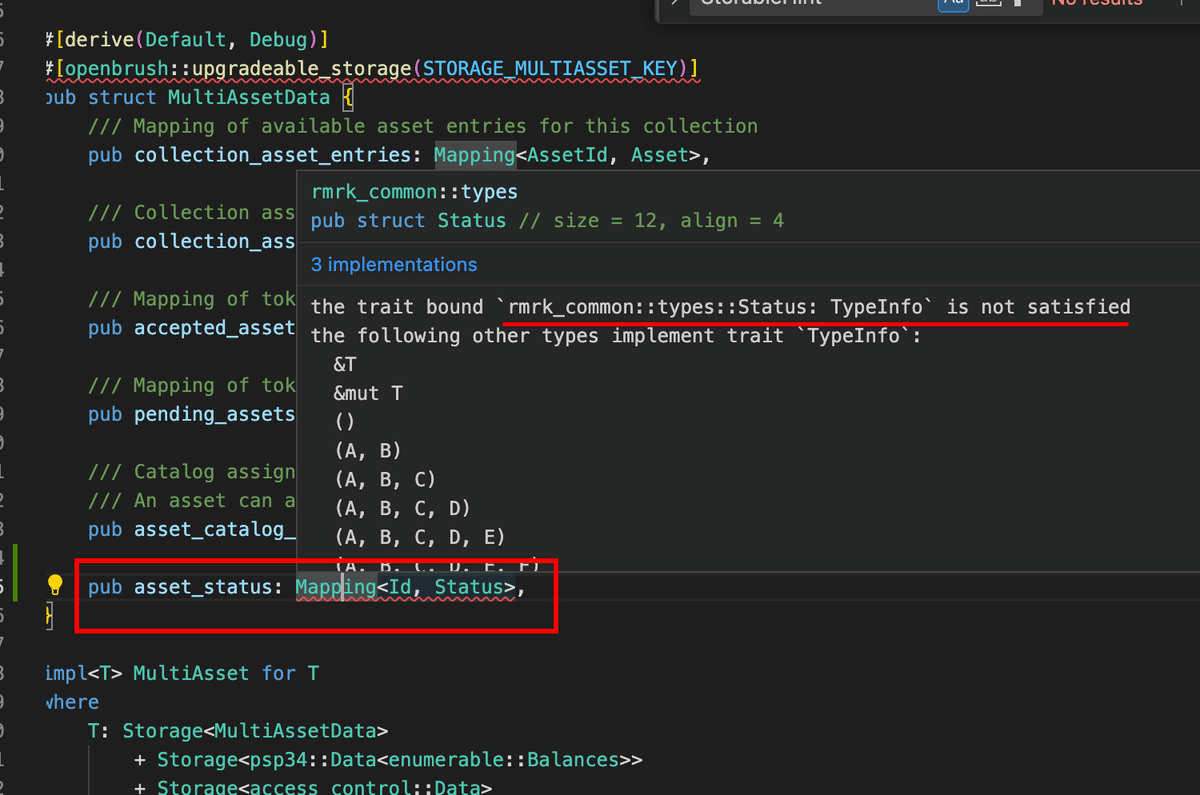
Task: Click "pending_assets" field name
Action: [x=215, y=415]
